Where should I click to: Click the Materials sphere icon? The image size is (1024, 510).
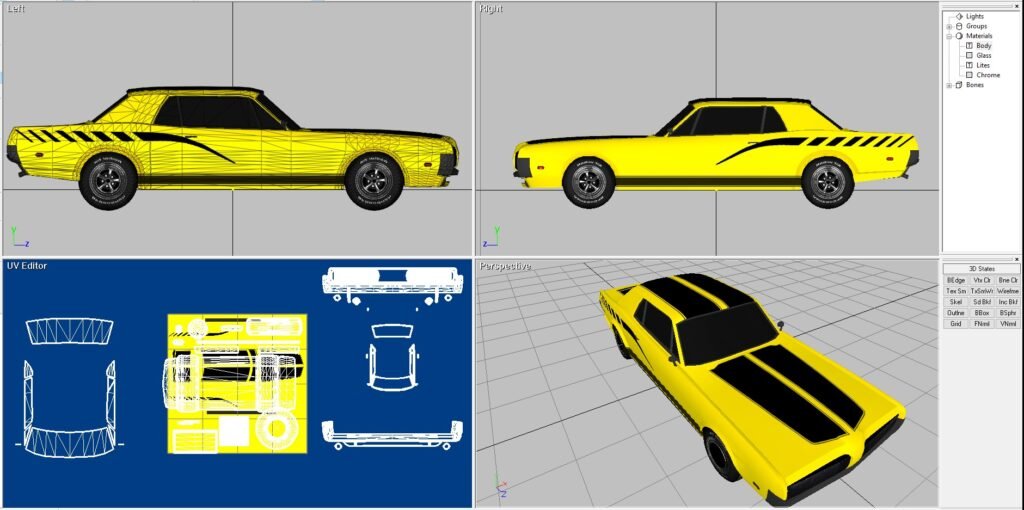(959, 36)
